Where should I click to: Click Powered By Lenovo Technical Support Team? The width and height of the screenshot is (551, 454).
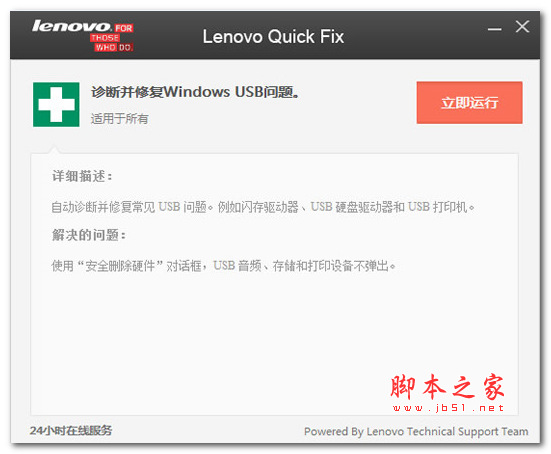(x=416, y=431)
